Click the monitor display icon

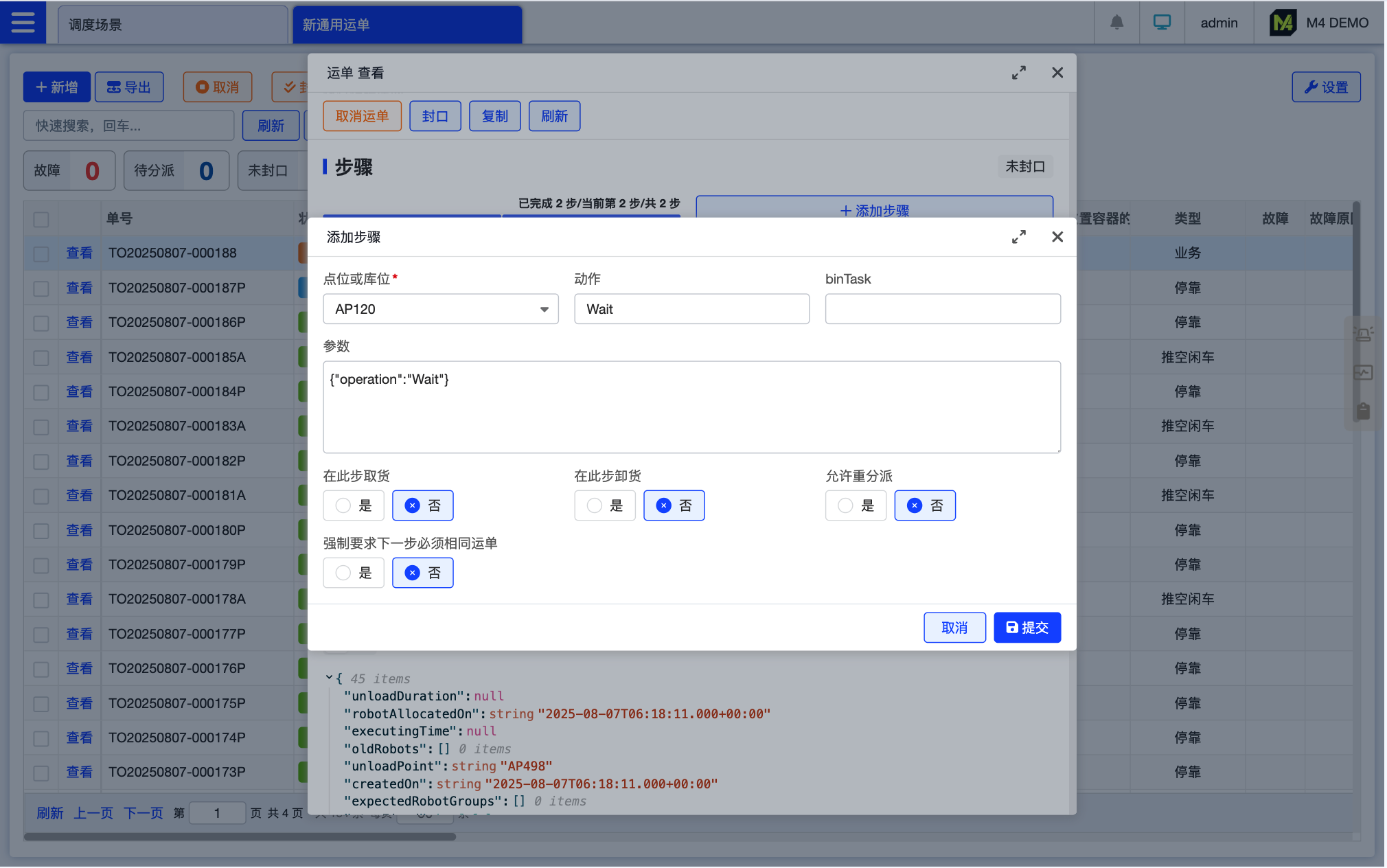click(x=1162, y=23)
